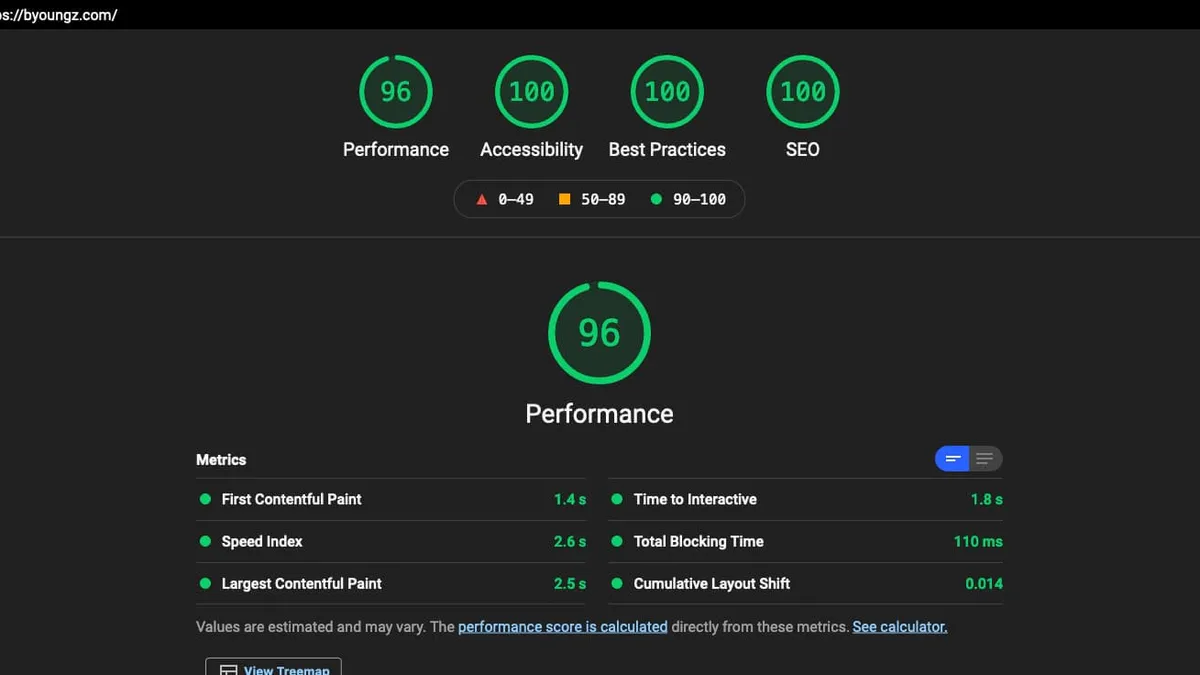This screenshot has height=675, width=1200.
Task: Click the green dot beside Speed Index
Action: pyautogui.click(x=205, y=541)
